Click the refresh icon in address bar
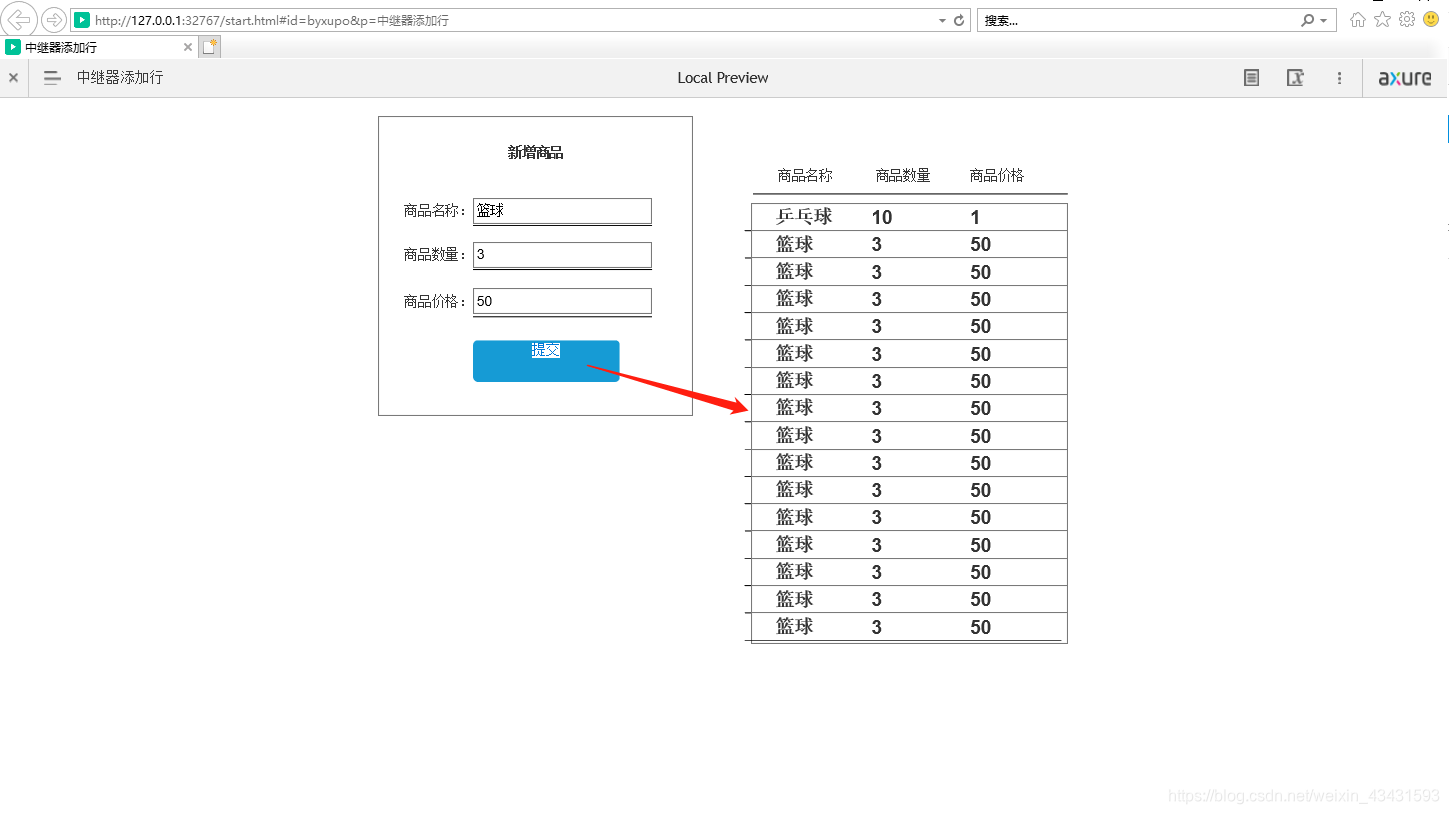This screenshot has height=814, width=1449. [959, 20]
